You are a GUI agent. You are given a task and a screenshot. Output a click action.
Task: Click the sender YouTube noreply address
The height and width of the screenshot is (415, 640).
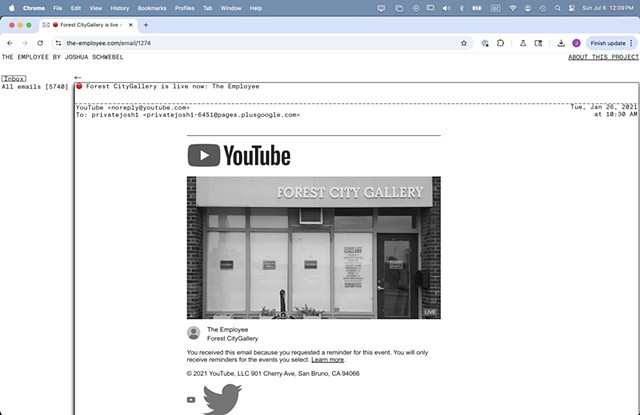pos(133,108)
